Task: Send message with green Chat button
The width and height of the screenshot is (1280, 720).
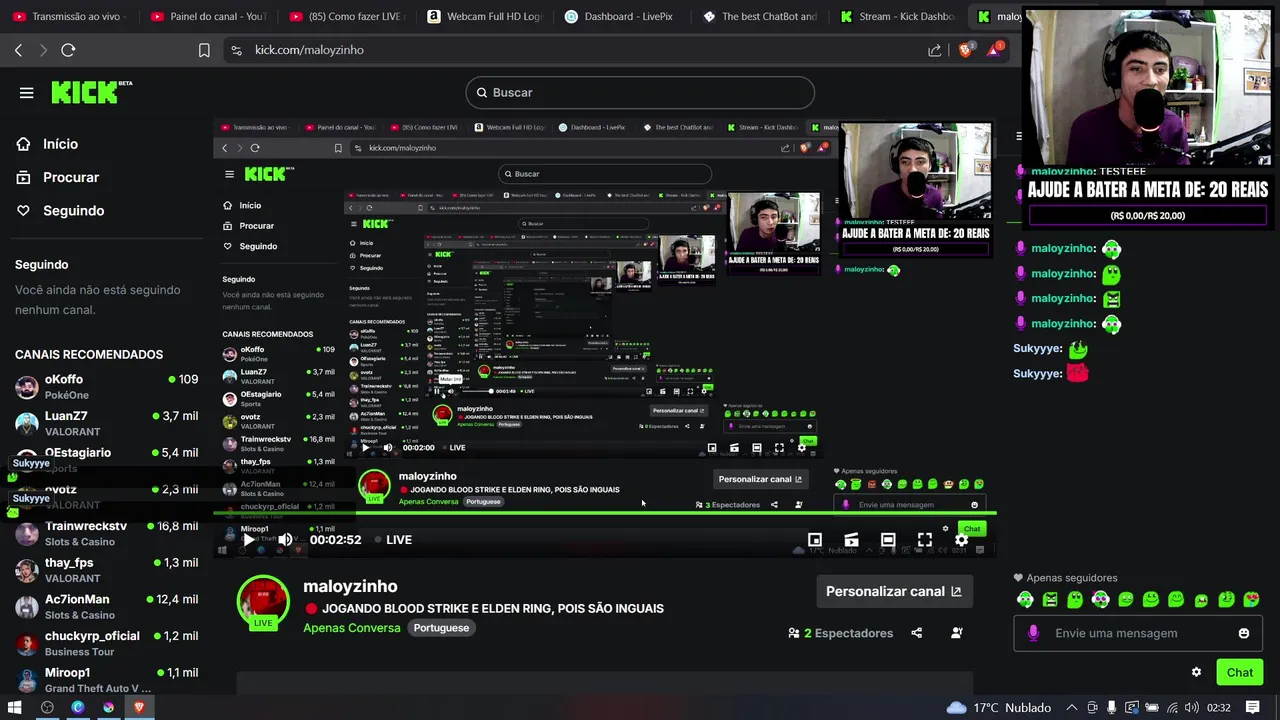Action: [1240, 672]
